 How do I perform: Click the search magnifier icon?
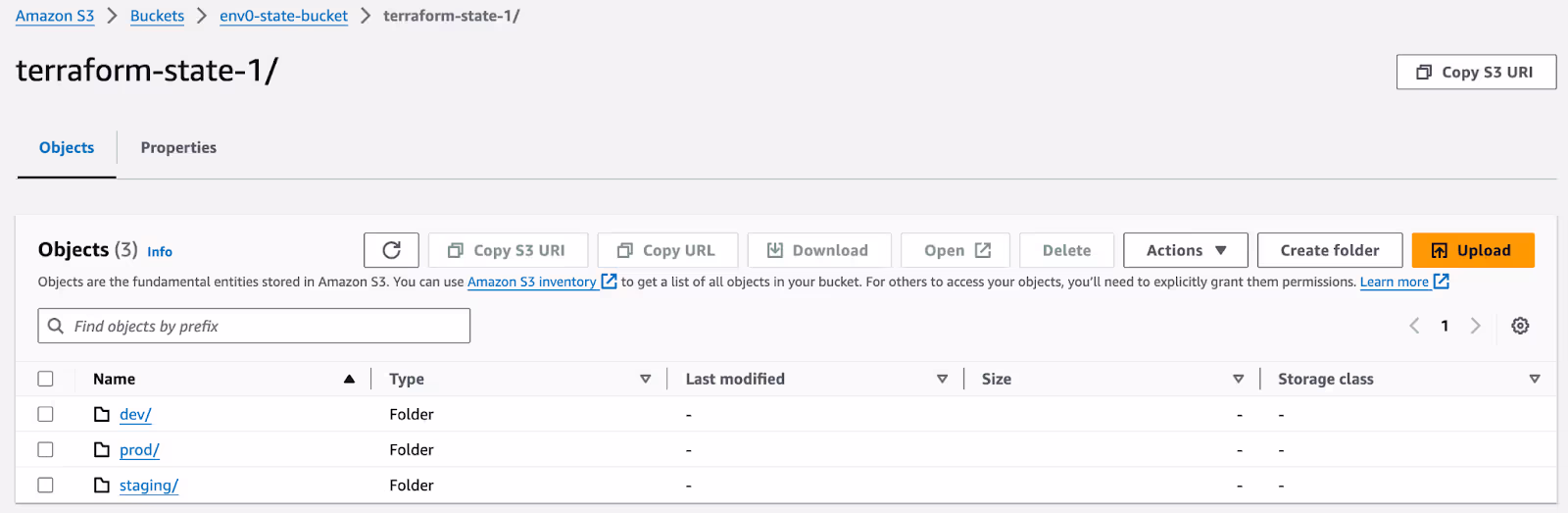[x=56, y=326]
